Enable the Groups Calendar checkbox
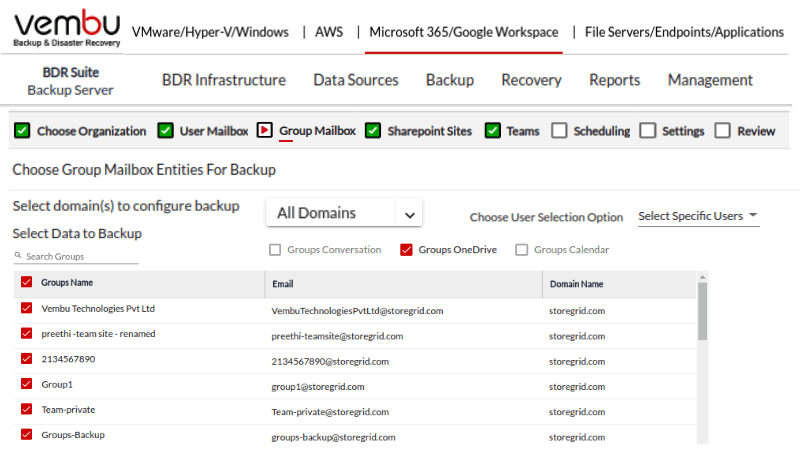 [521, 250]
